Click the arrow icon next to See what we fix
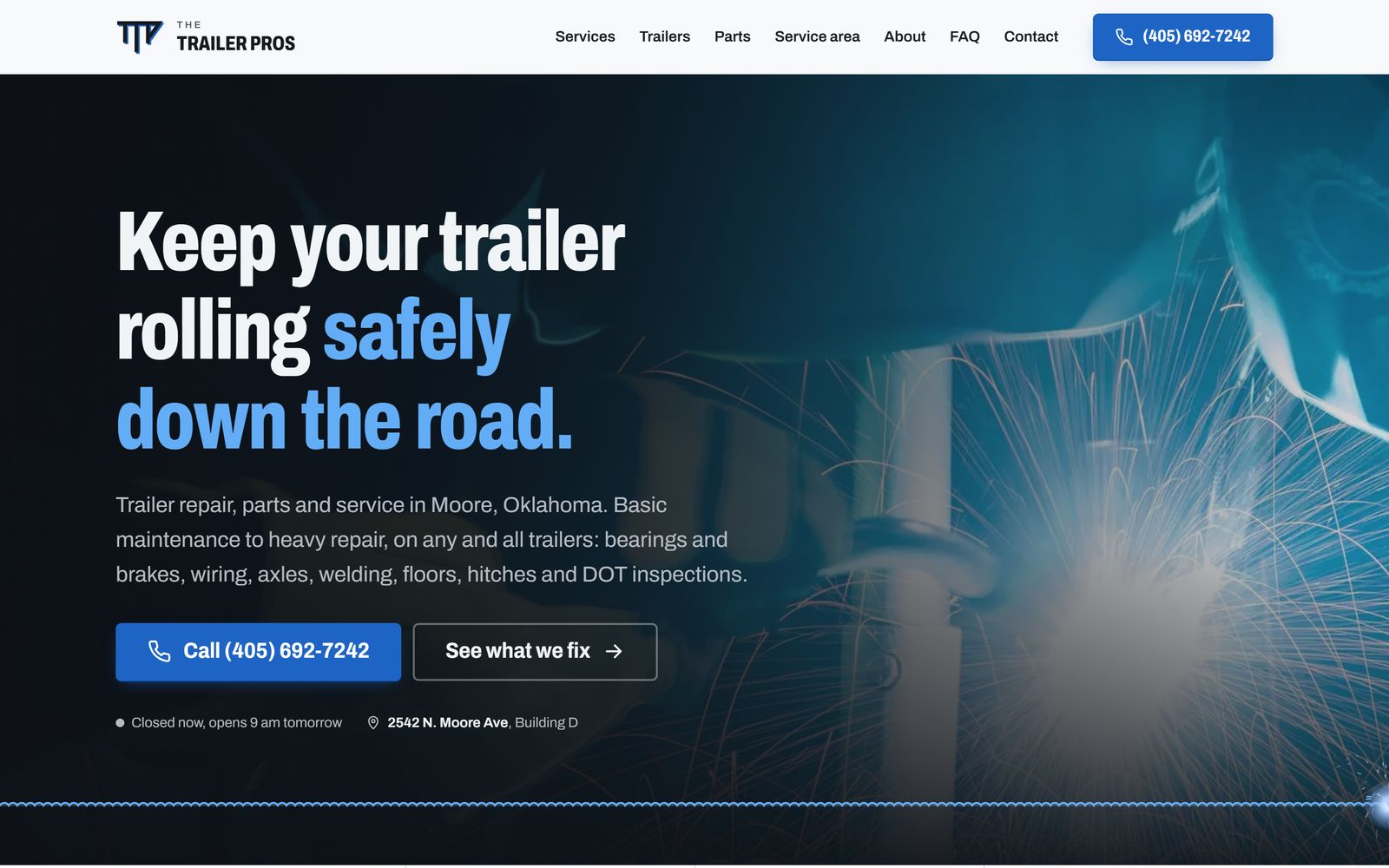This screenshot has width=1389, height=868. (x=614, y=651)
